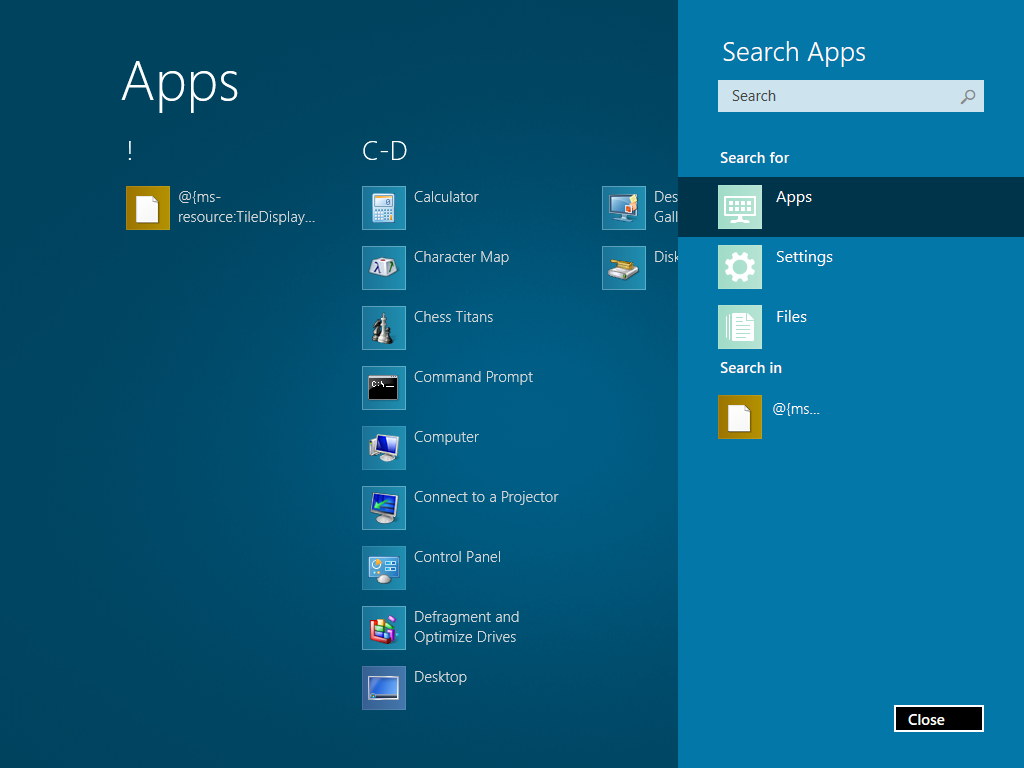
Task: Click the Connect to a Projector label
Action: (x=486, y=497)
